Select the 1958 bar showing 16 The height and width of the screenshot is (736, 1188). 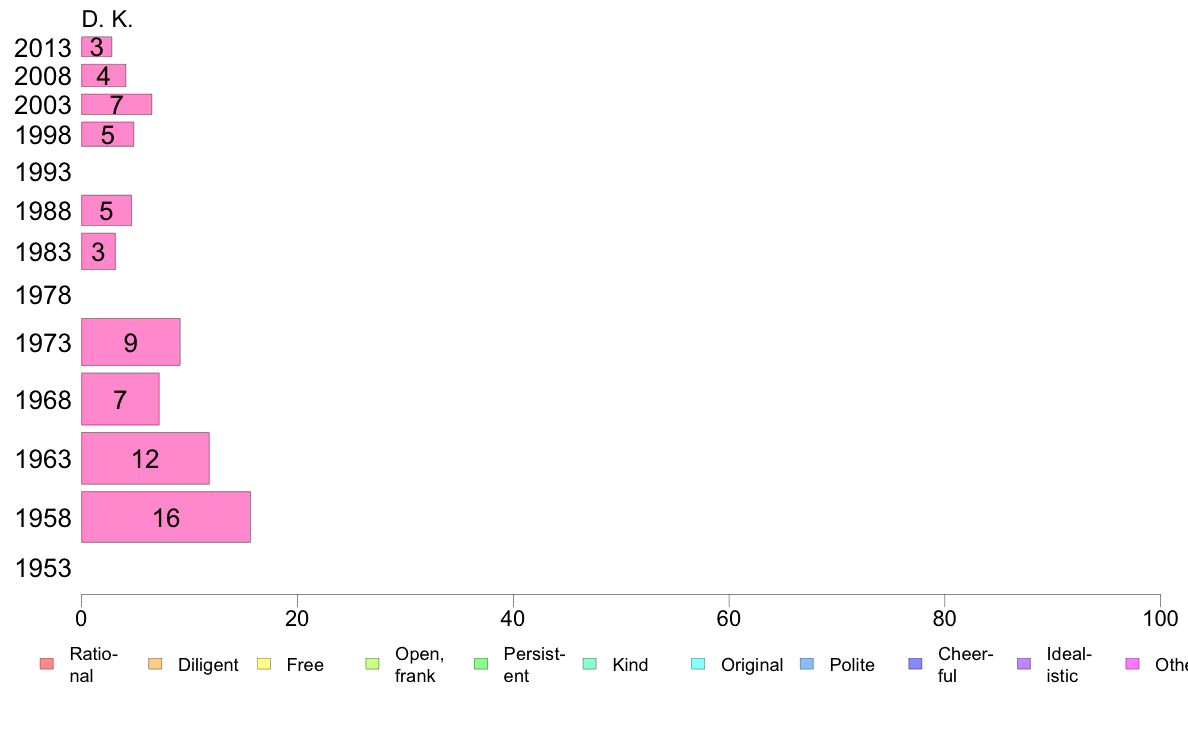[166, 517]
